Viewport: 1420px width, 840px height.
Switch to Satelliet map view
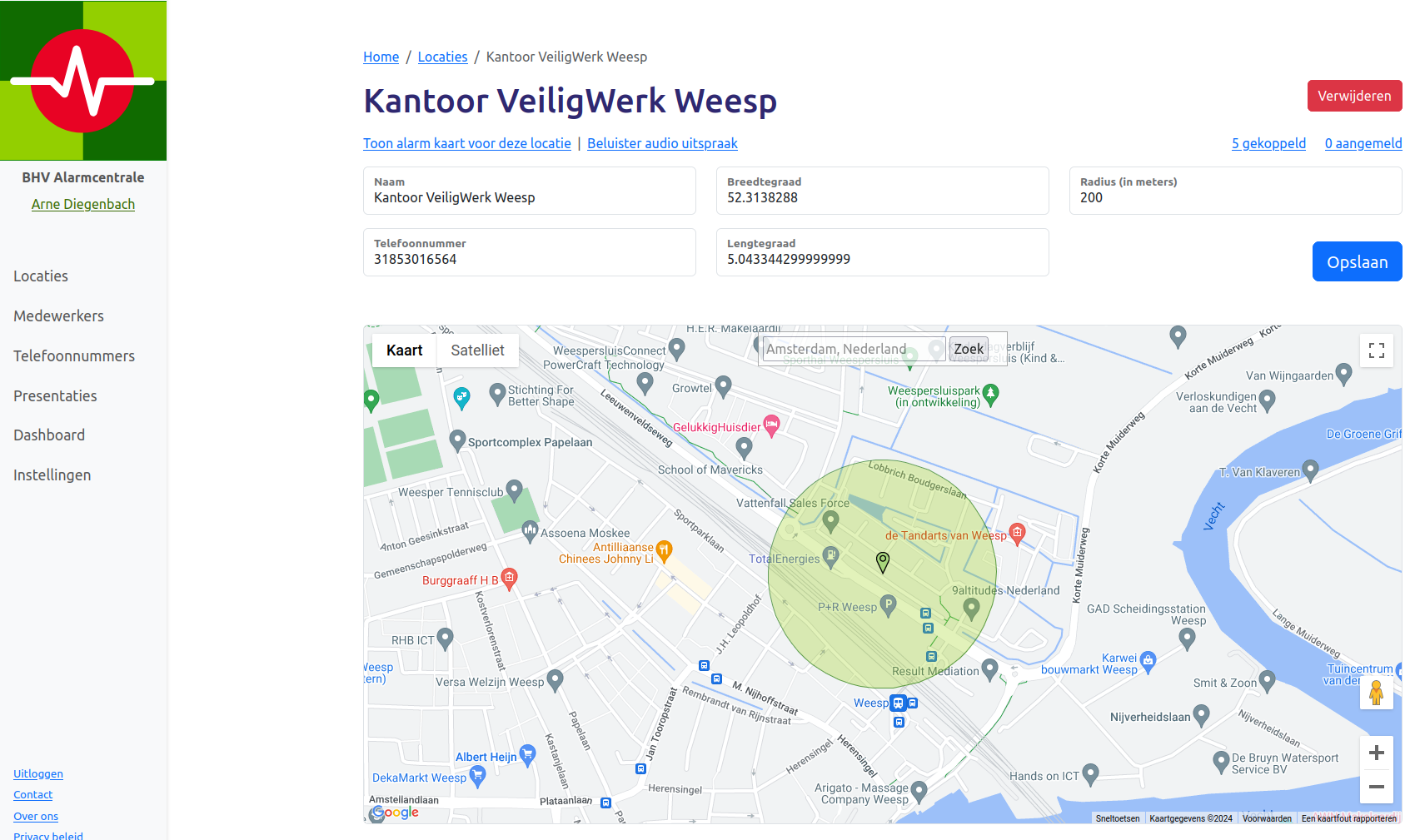[477, 350]
